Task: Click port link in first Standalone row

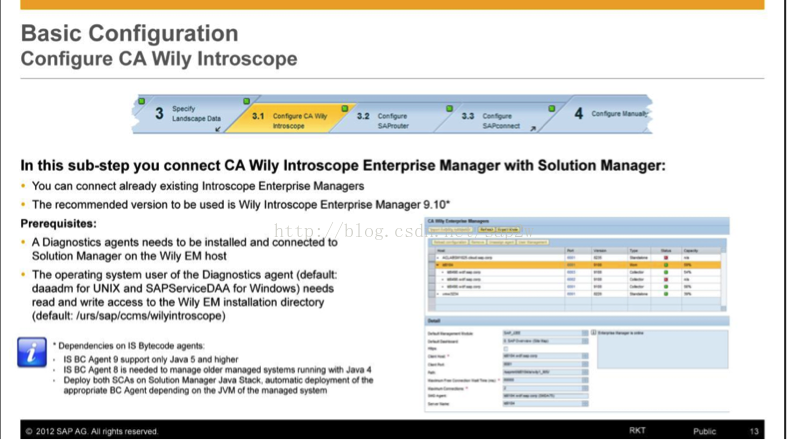Action: pyautogui.click(x=571, y=258)
